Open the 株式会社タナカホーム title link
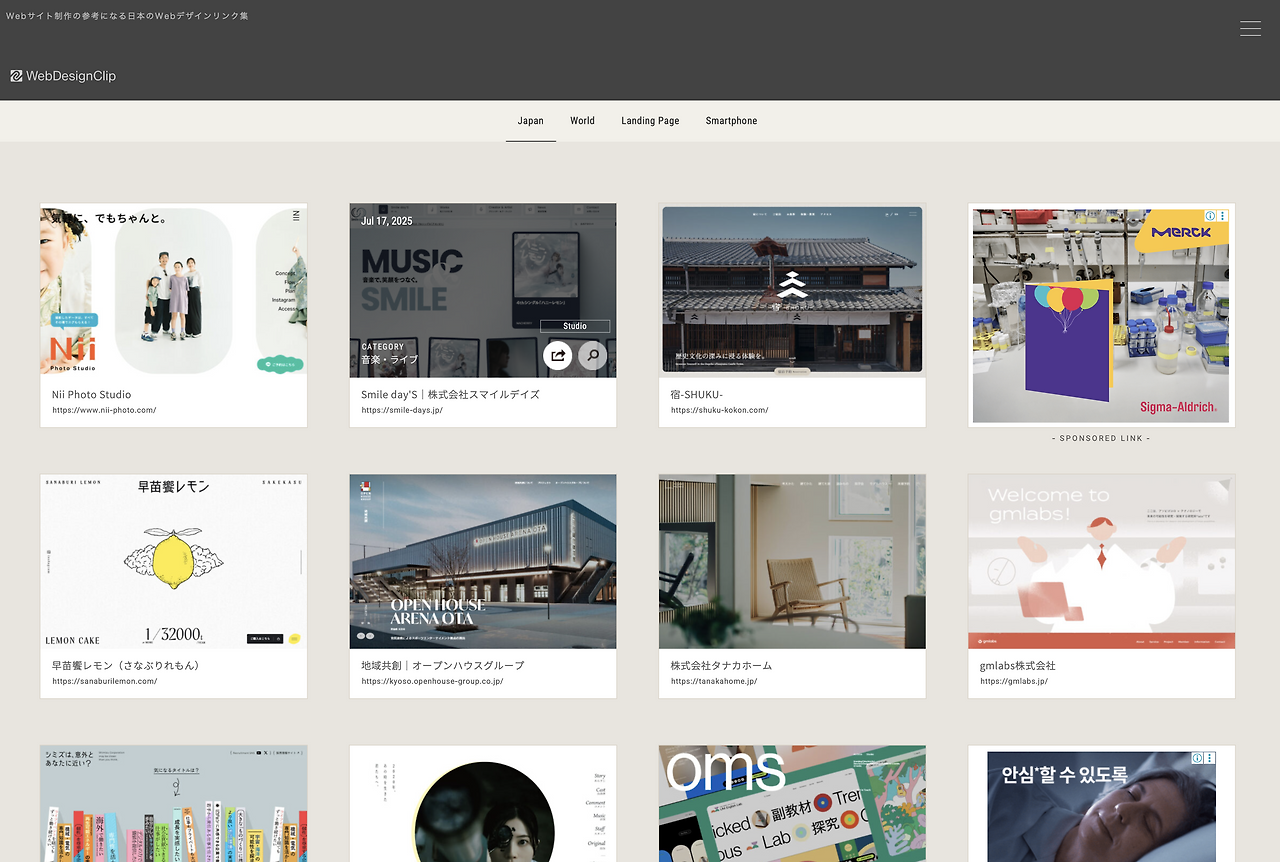 click(722, 666)
